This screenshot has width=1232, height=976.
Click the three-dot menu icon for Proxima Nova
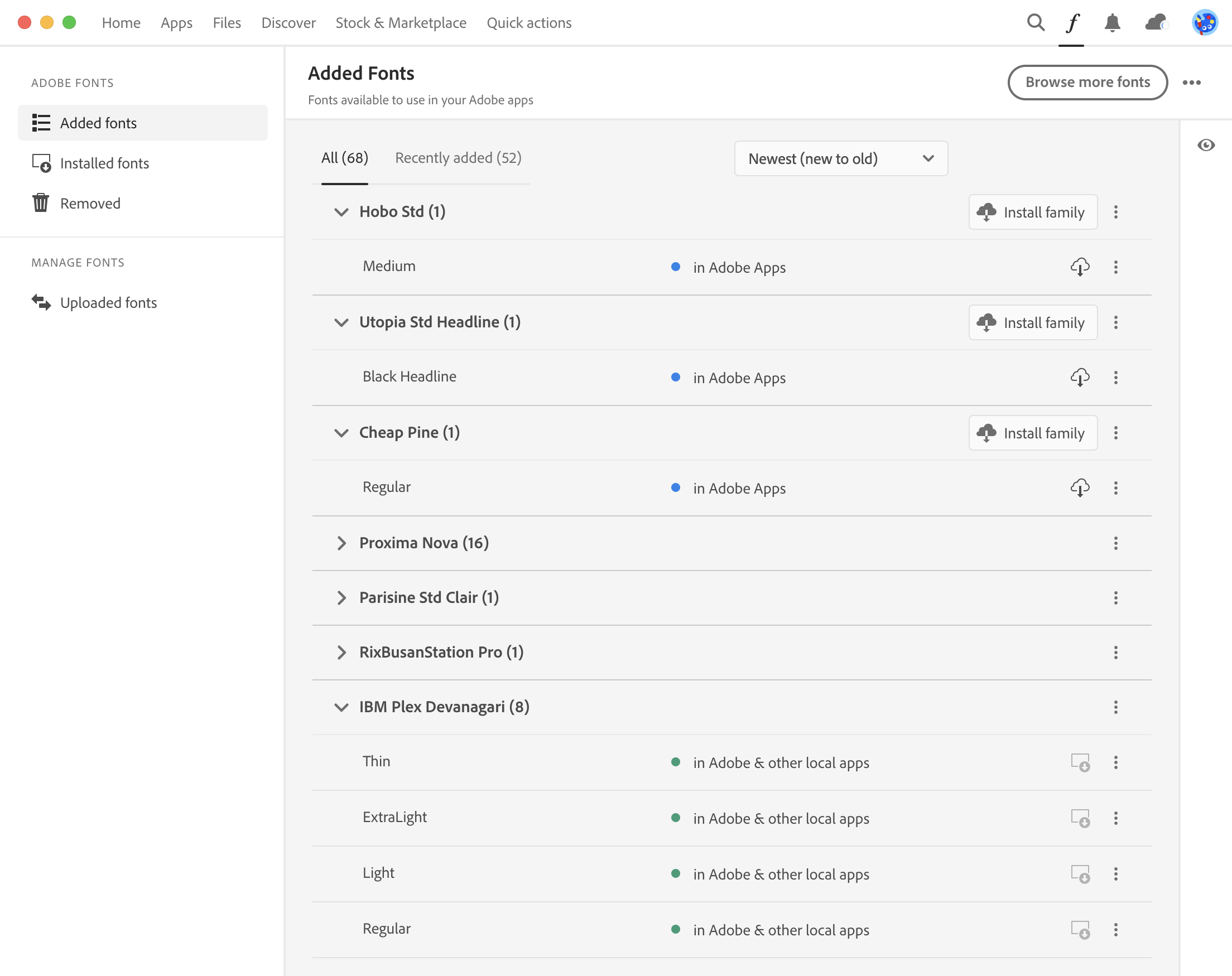coord(1116,543)
